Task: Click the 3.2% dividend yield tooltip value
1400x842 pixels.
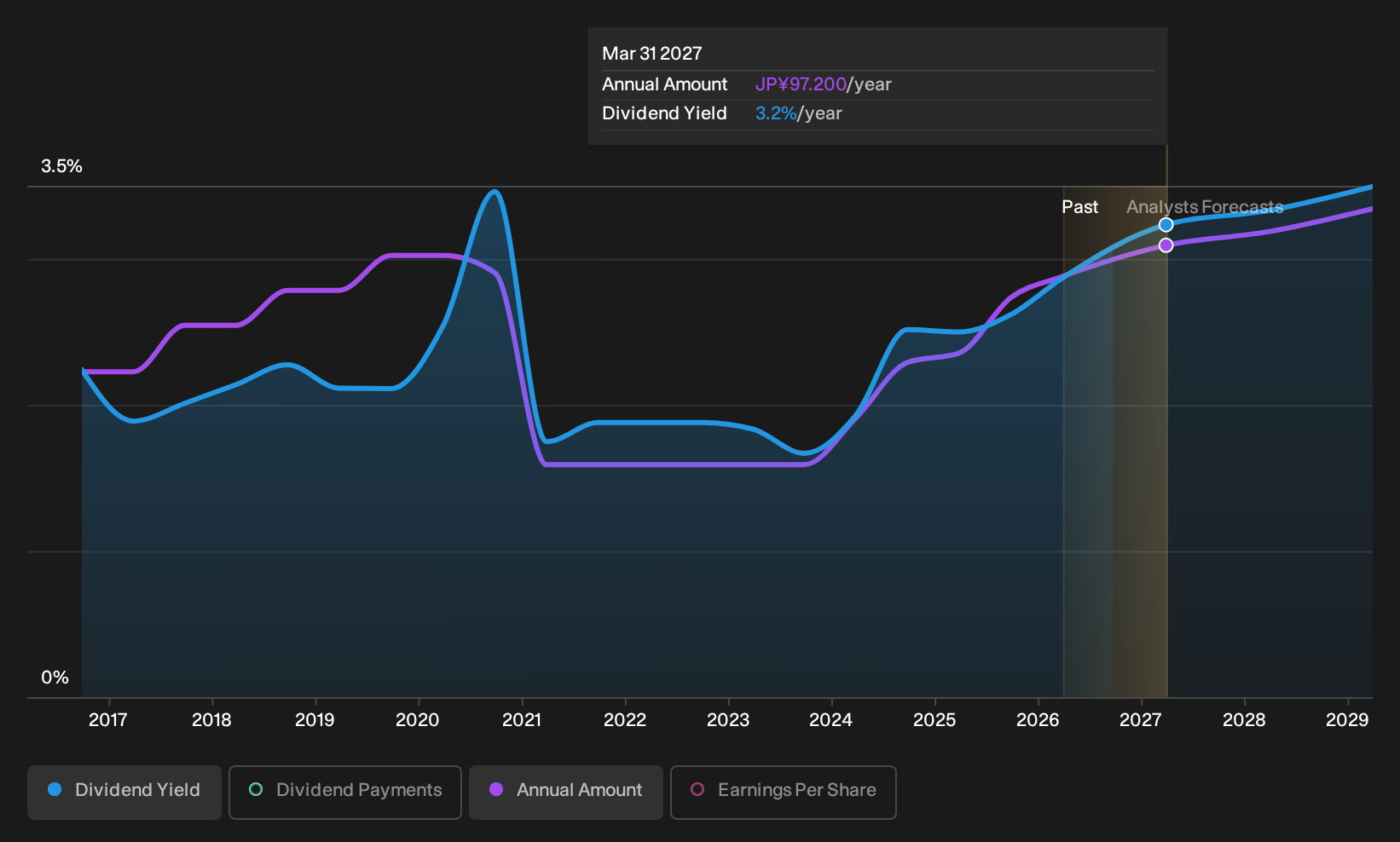Action: pyautogui.click(x=776, y=113)
